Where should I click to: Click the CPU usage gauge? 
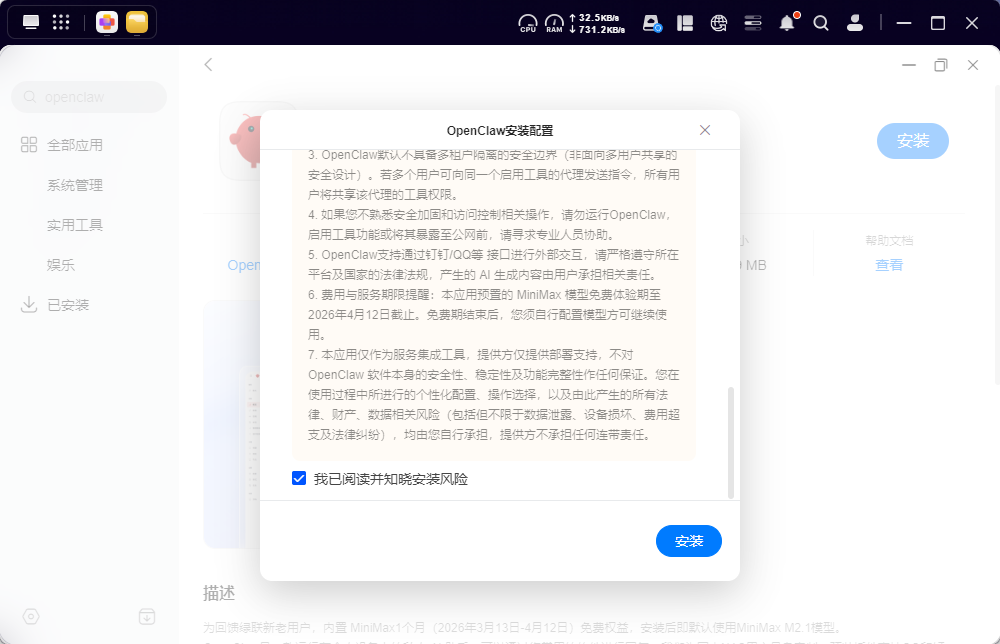coord(528,23)
